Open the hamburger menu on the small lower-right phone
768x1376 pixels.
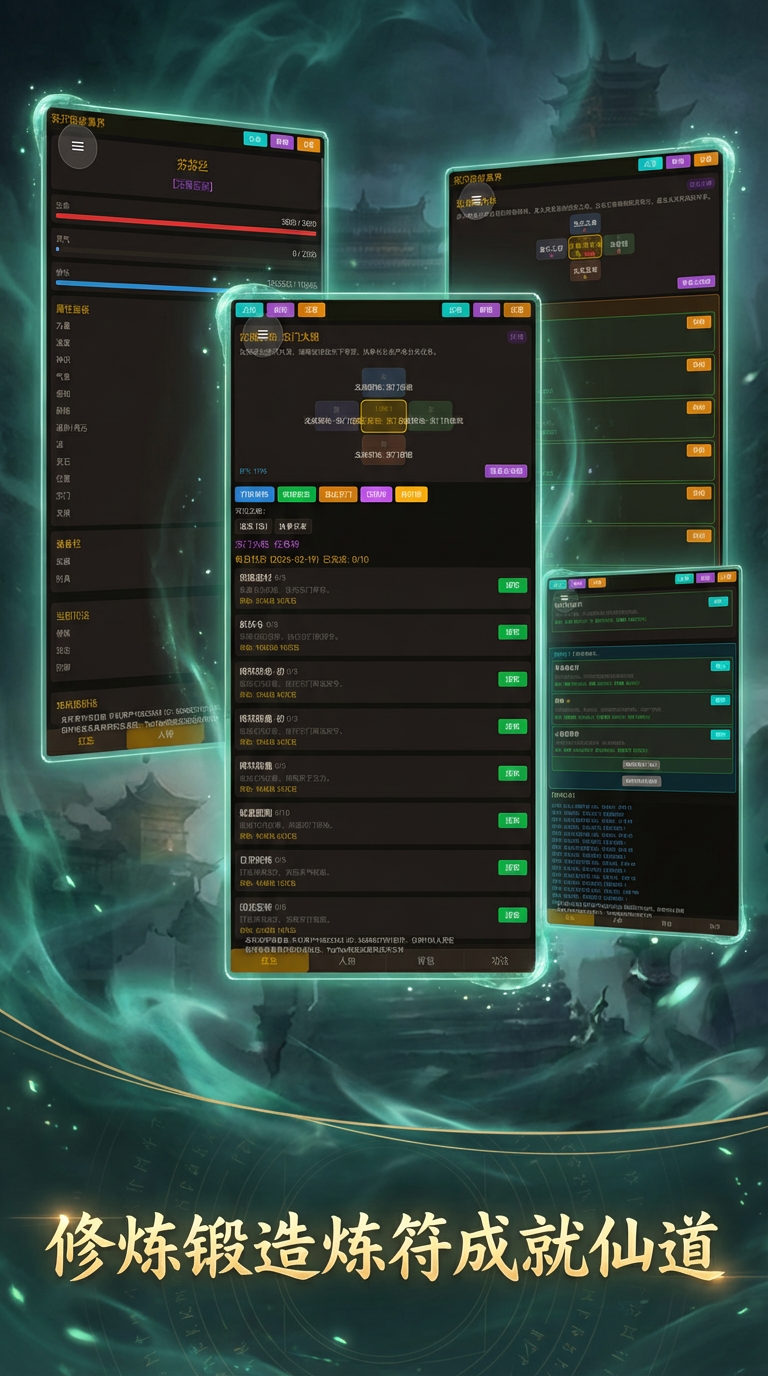pyautogui.click(x=564, y=599)
